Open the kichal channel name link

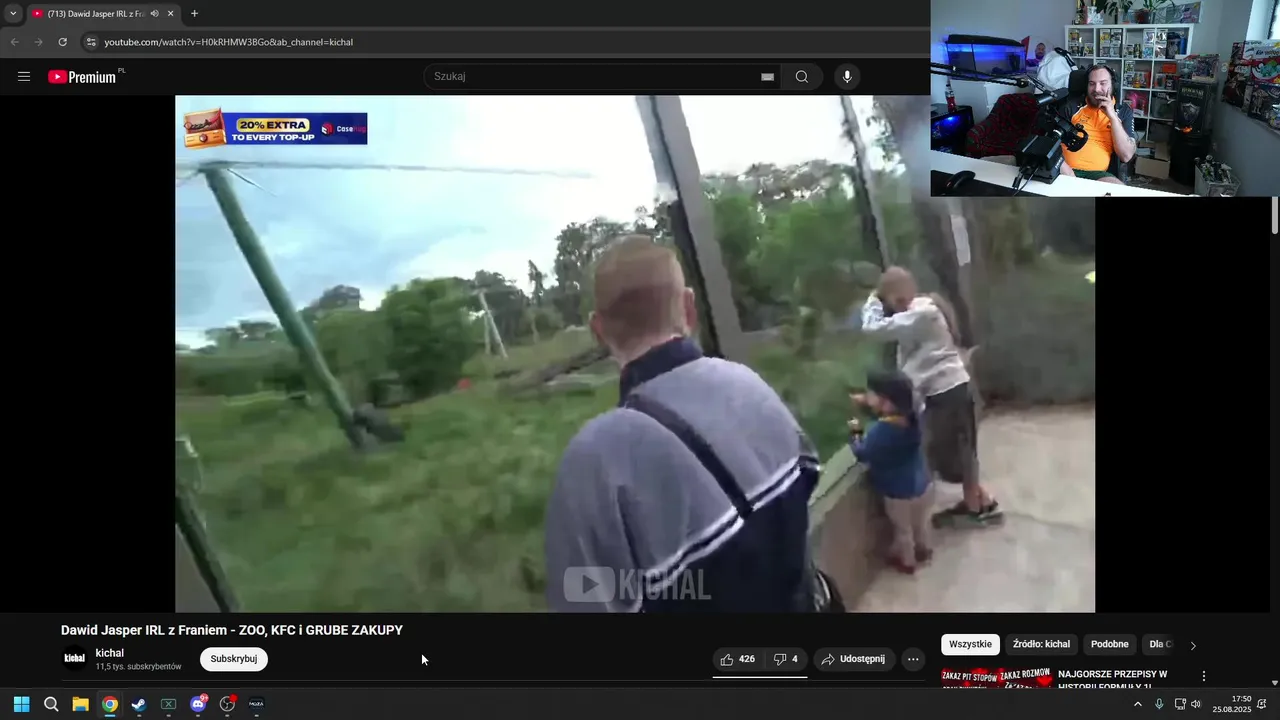point(110,653)
